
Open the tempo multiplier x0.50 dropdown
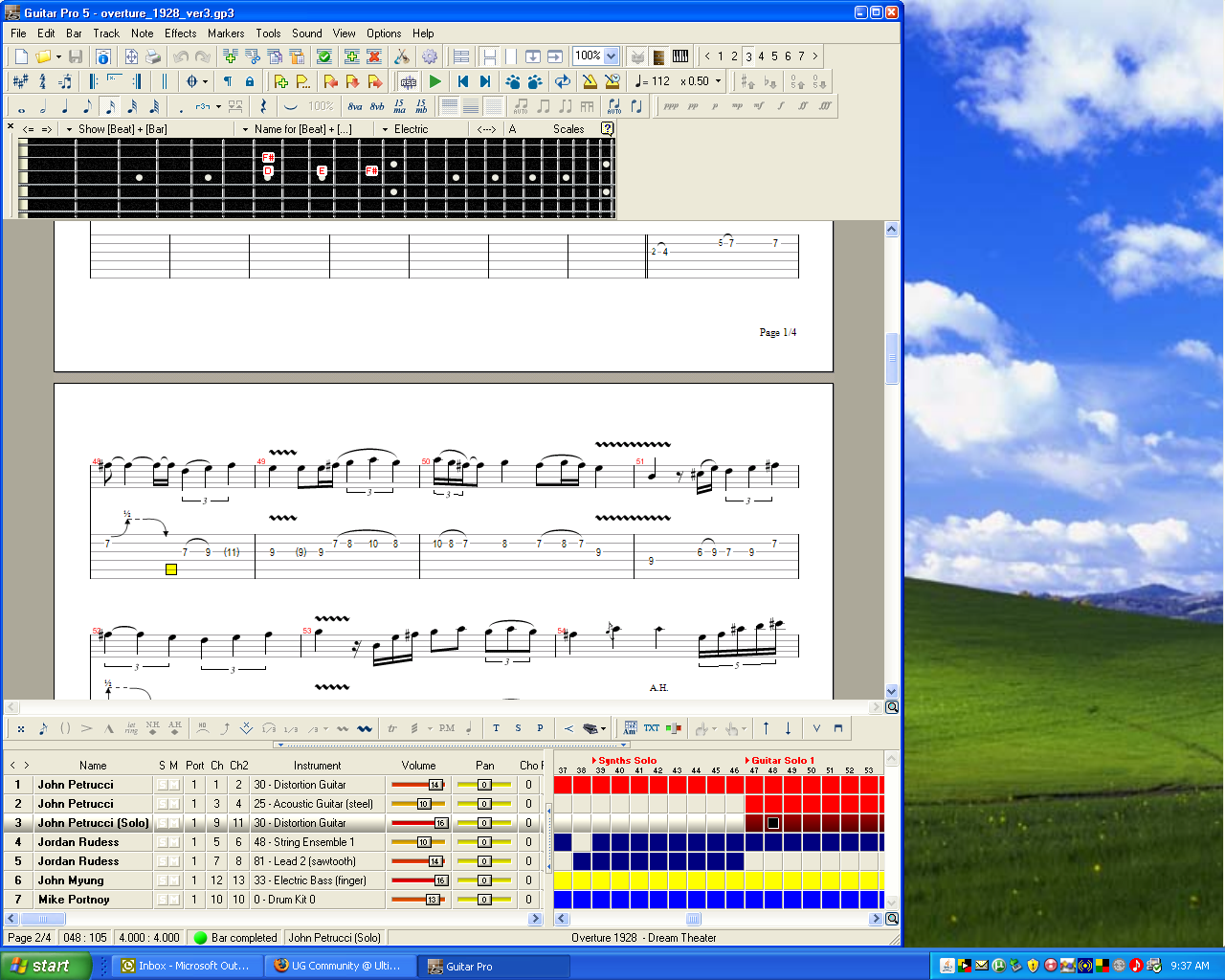tap(718, 81)
